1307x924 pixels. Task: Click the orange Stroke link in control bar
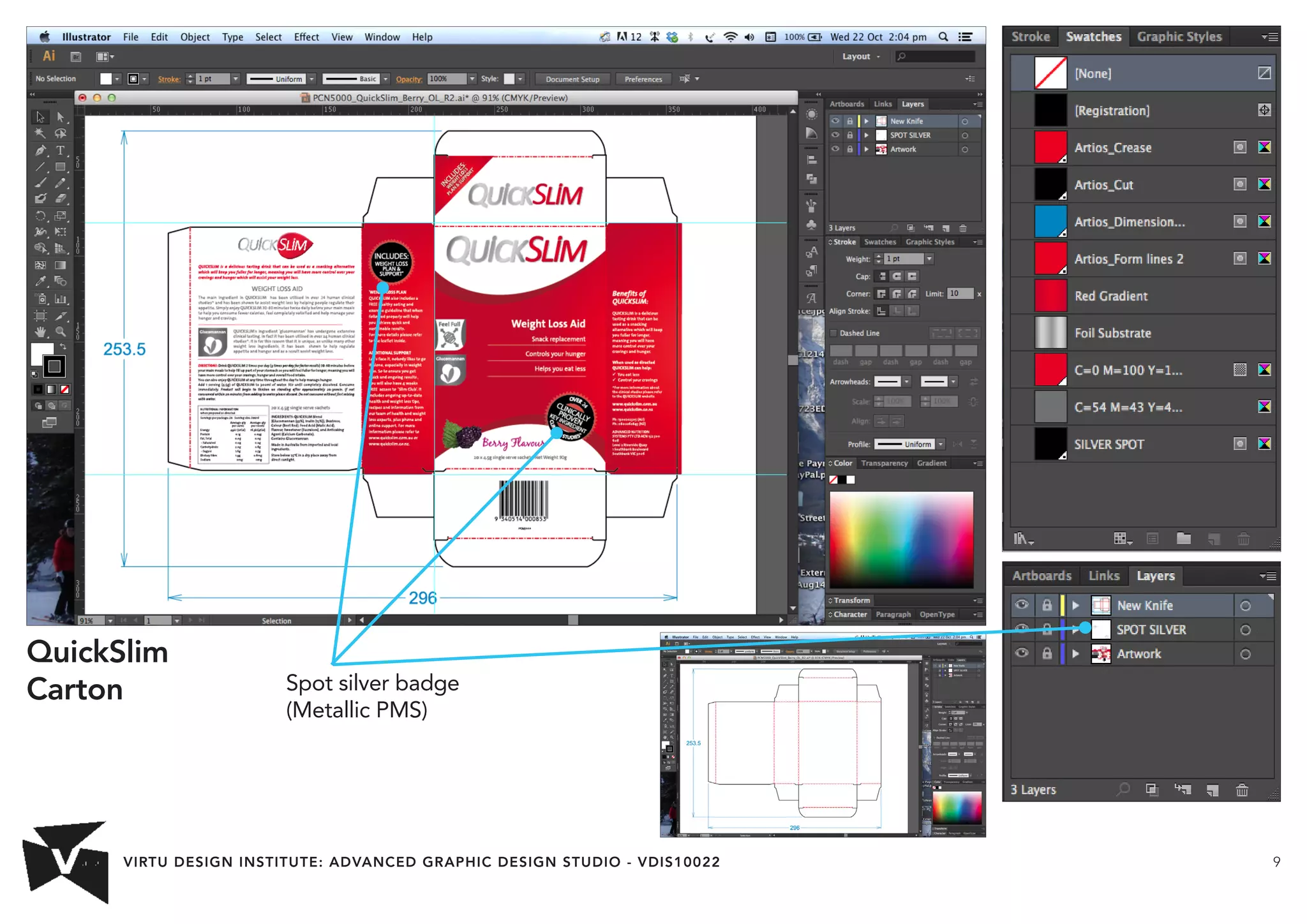point(169,79)
